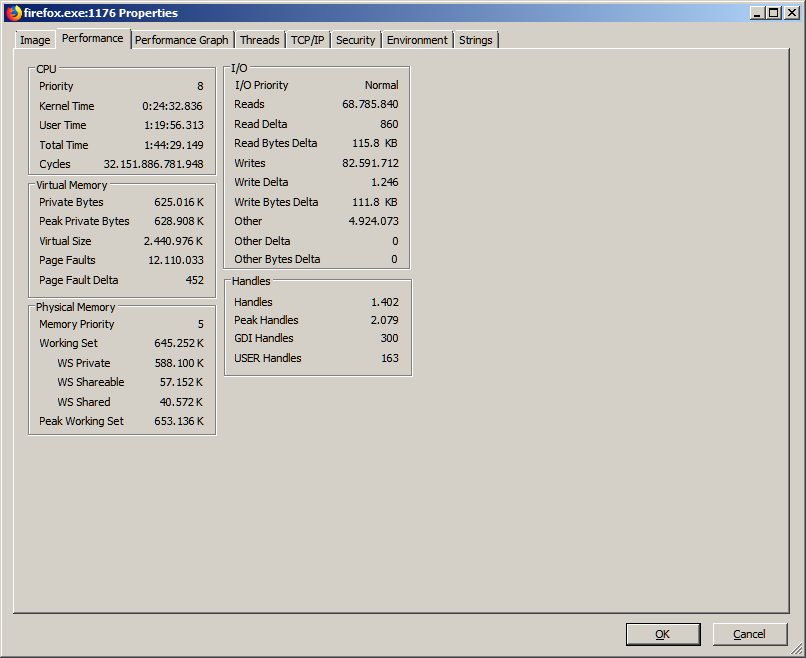Minimize the Properties window
The height and width of the screenshot is (658, 806).
756,13
